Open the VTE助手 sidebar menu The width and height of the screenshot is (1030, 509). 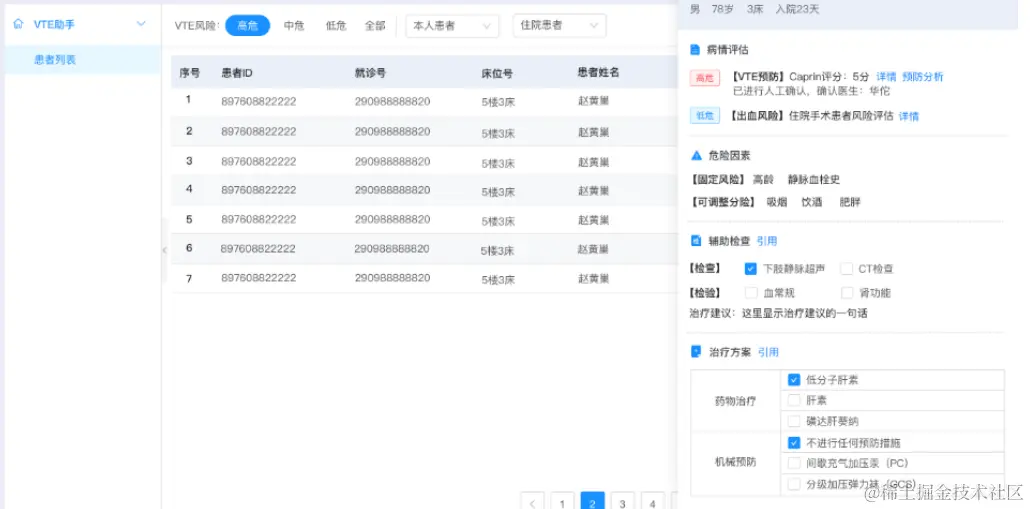[x=83, y=24]
